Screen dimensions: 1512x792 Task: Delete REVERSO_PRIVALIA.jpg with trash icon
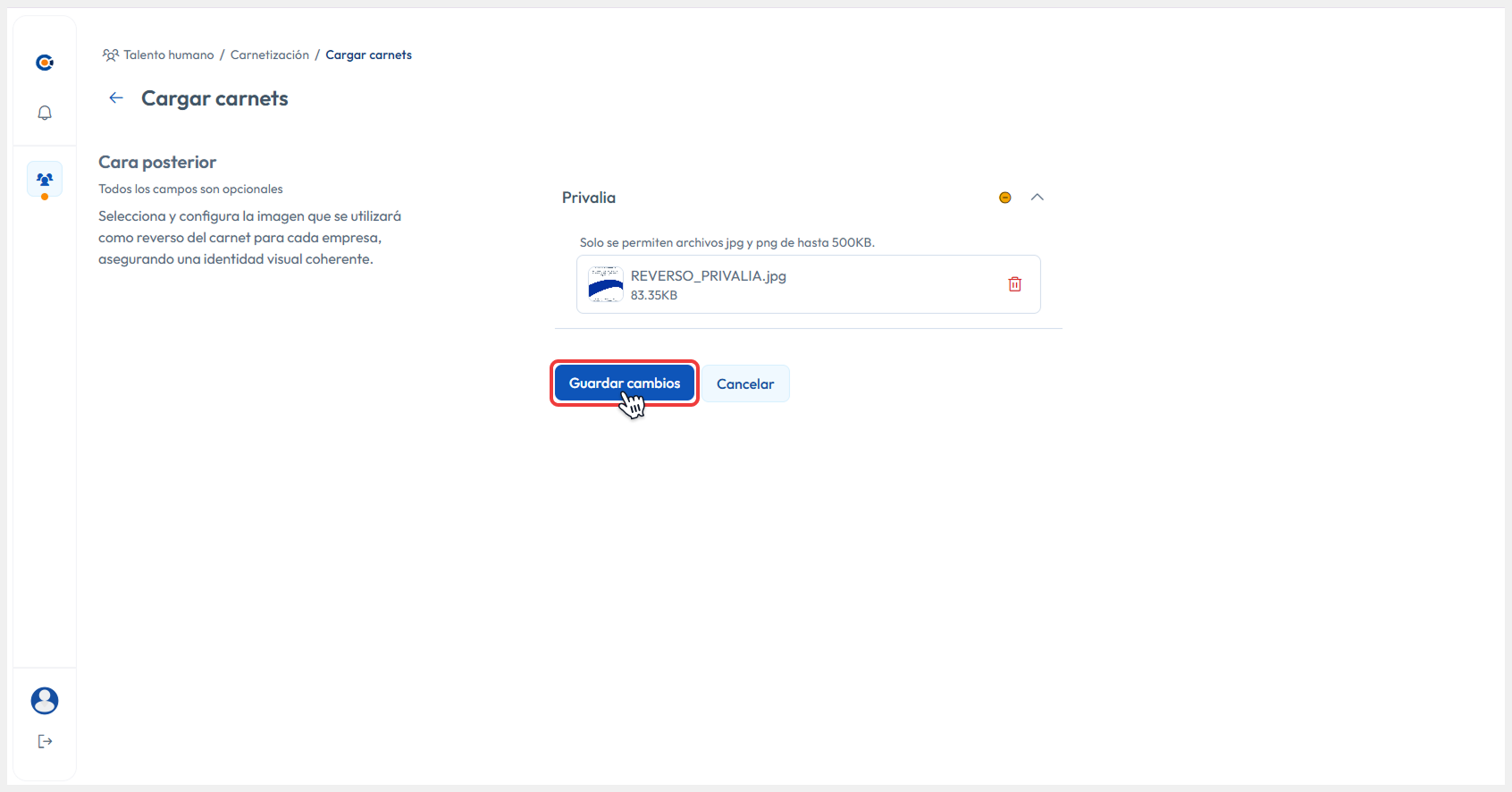(x=1014, y=284)
